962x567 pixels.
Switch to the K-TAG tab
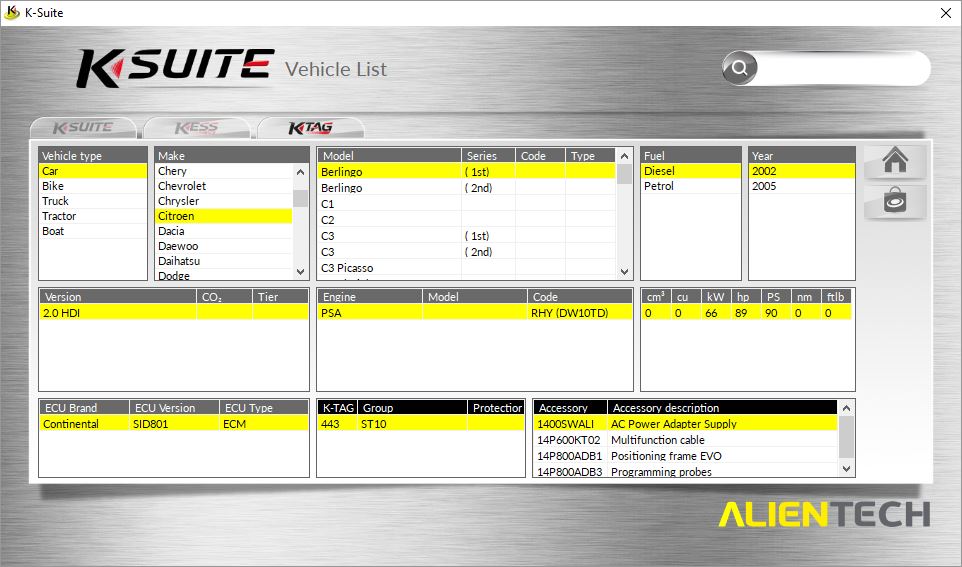pos(310,128)
